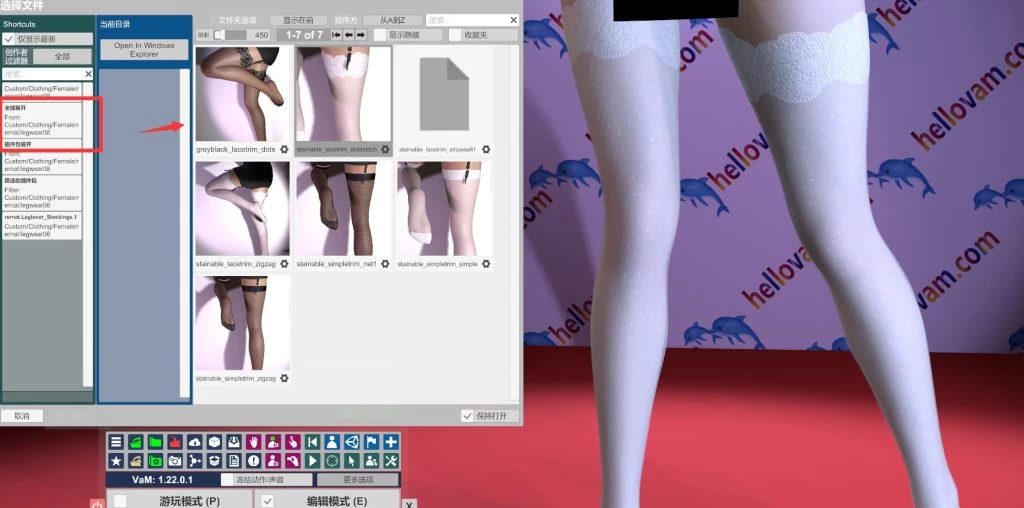Toggle the 保持打开 checkbox

tap(468, 416)
